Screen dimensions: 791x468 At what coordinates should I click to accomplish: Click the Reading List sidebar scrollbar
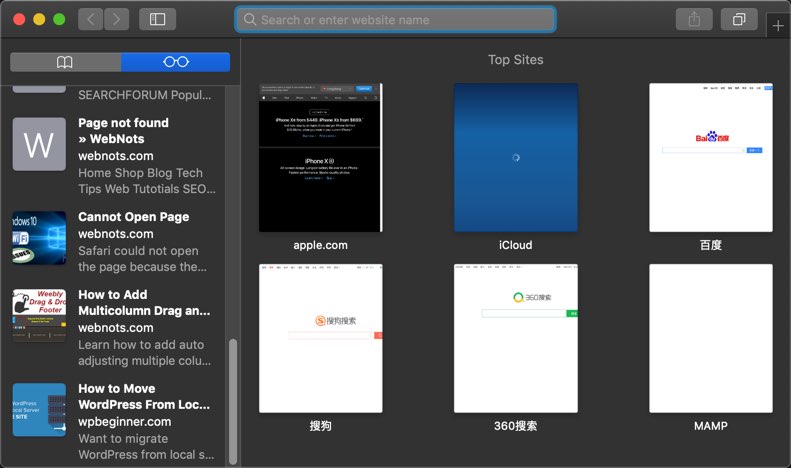[x=233, y=400]
